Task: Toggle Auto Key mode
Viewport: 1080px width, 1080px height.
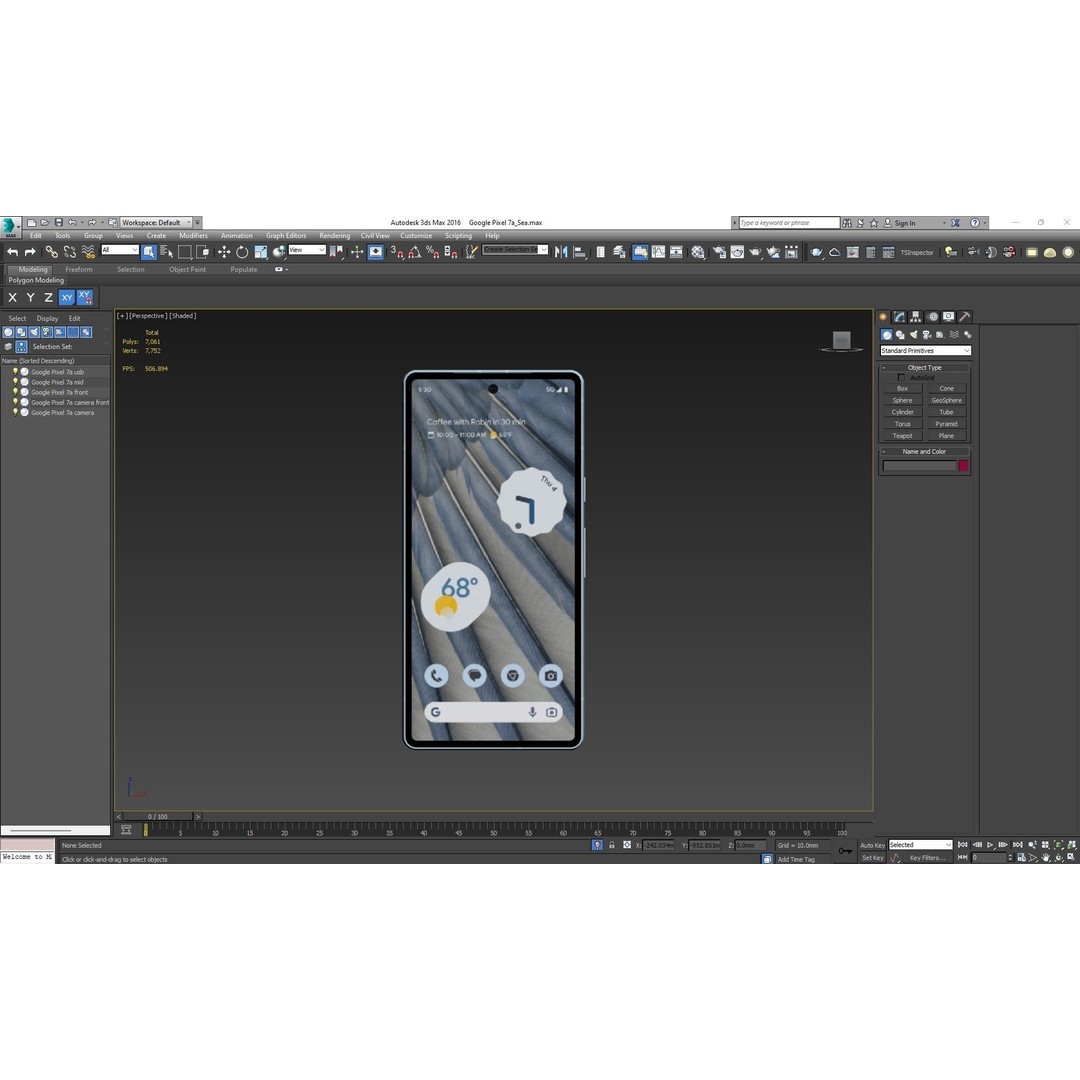Action: [872, 845]
